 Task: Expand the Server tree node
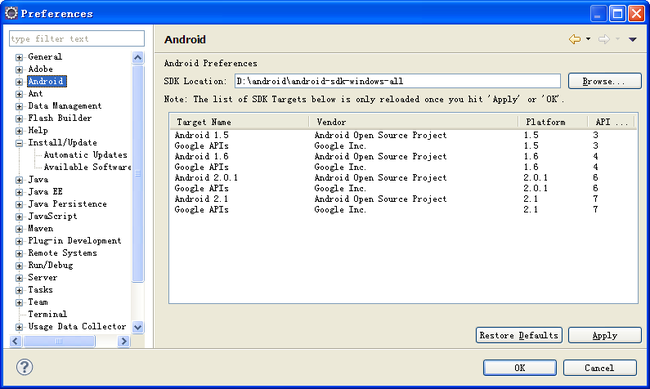[19, 278]
